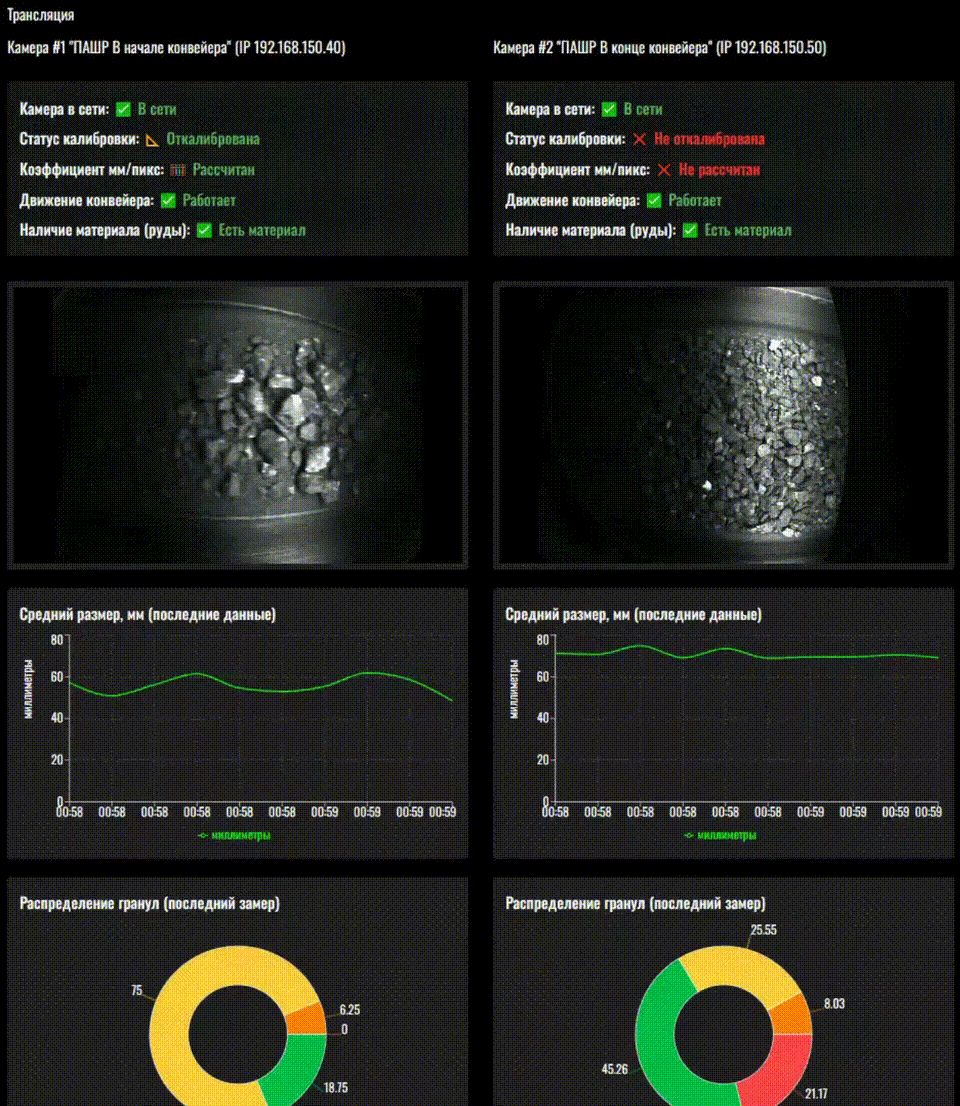The width and height of the screenshot is (960, 1106).
Task: Click camera 1 donut label 6.25
Action: click(349, 1010)
